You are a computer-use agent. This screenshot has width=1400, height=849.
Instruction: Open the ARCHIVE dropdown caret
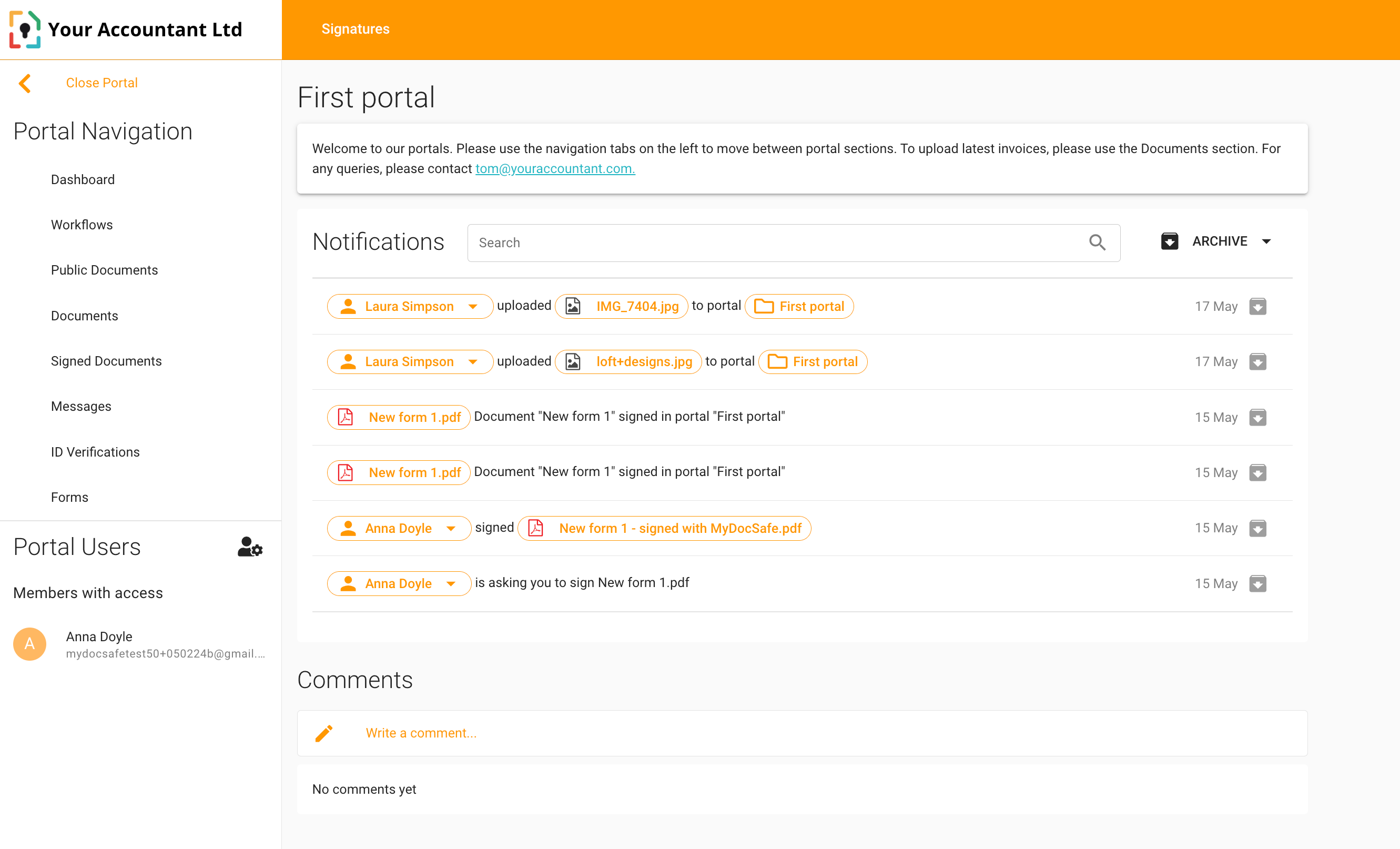pos(1266,241)
